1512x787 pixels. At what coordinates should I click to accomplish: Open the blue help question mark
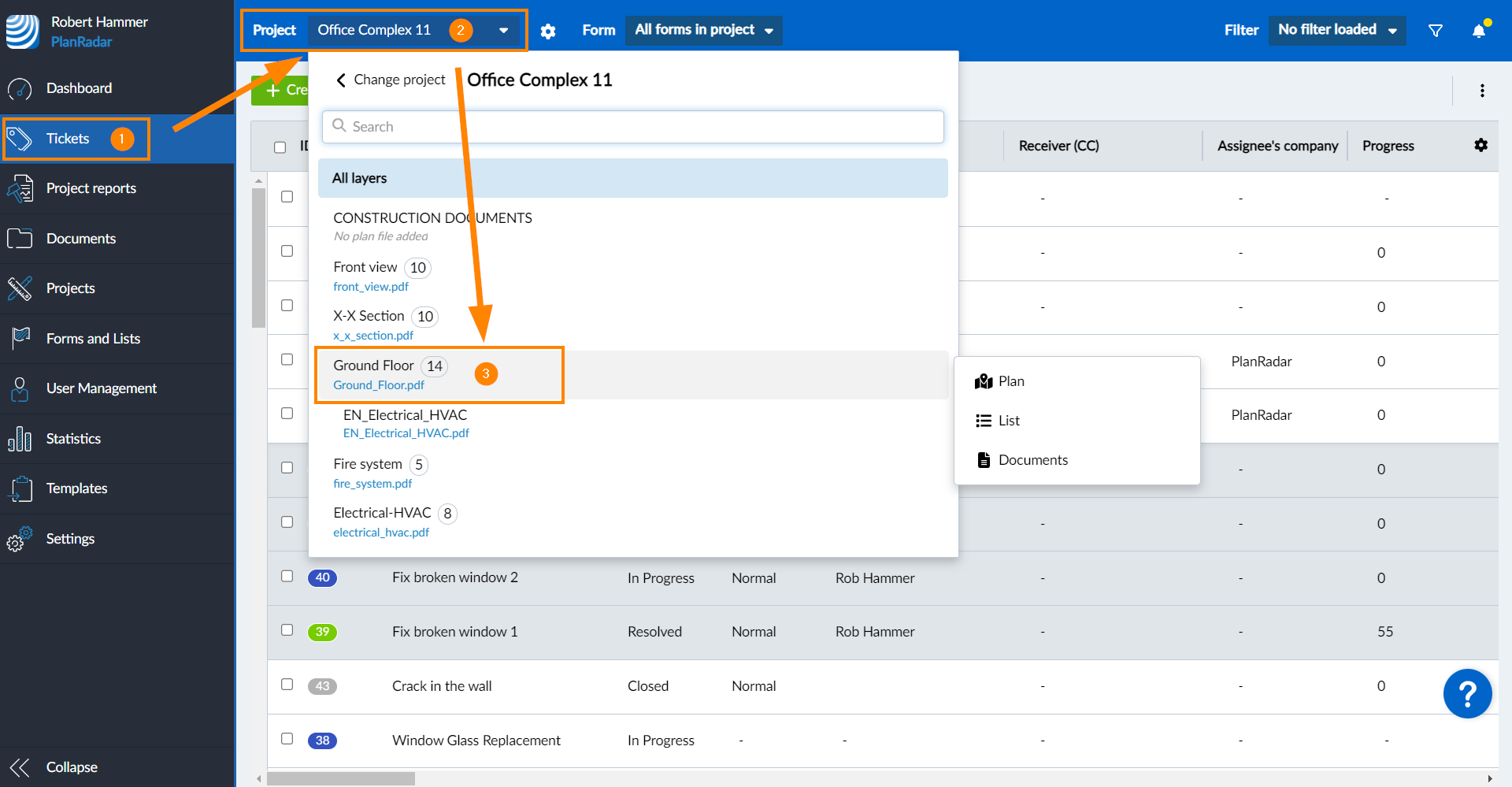coord(1467,694)
